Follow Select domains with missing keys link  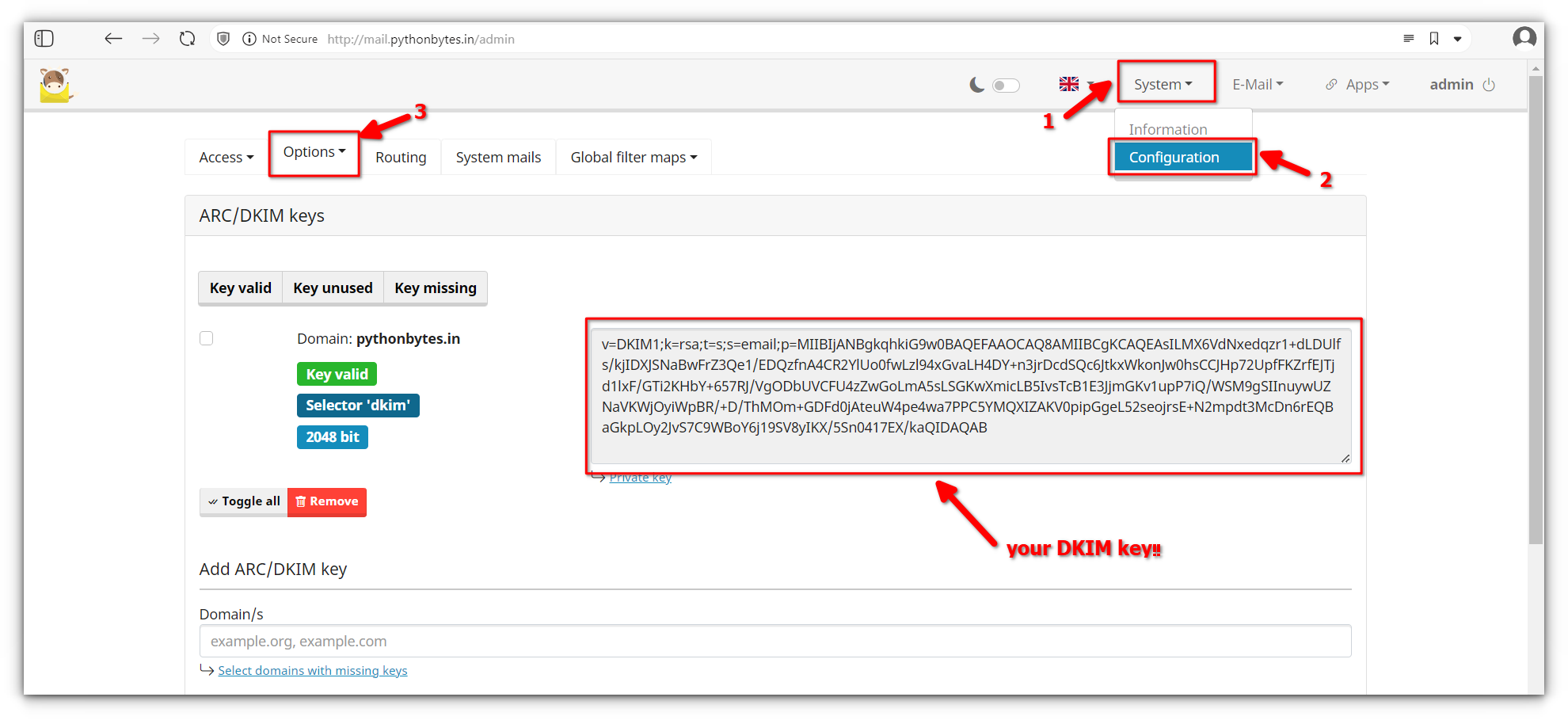pyautogui.click(x=313, y=671)
